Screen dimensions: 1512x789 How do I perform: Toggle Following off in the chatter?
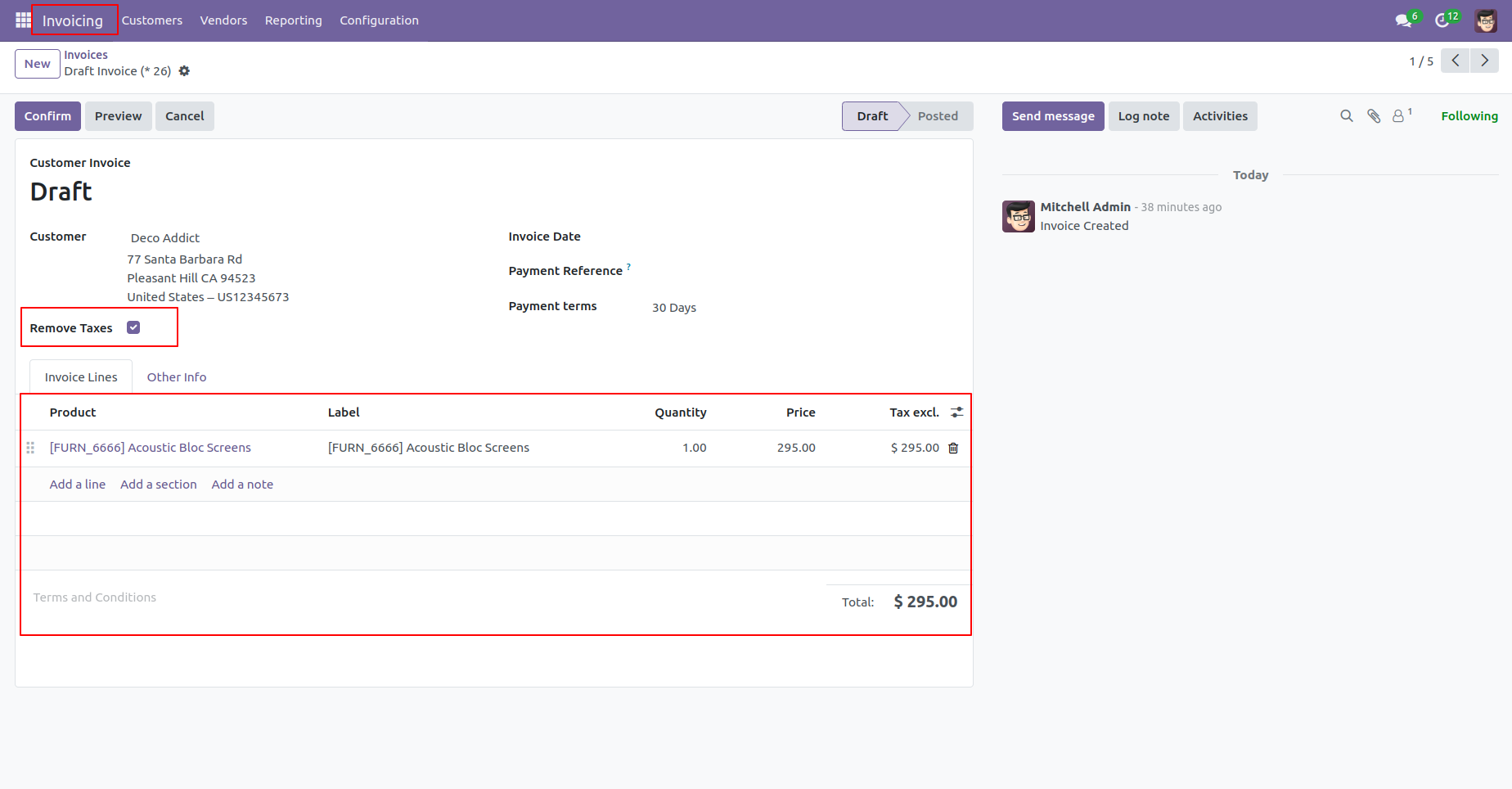(1469, 115)
